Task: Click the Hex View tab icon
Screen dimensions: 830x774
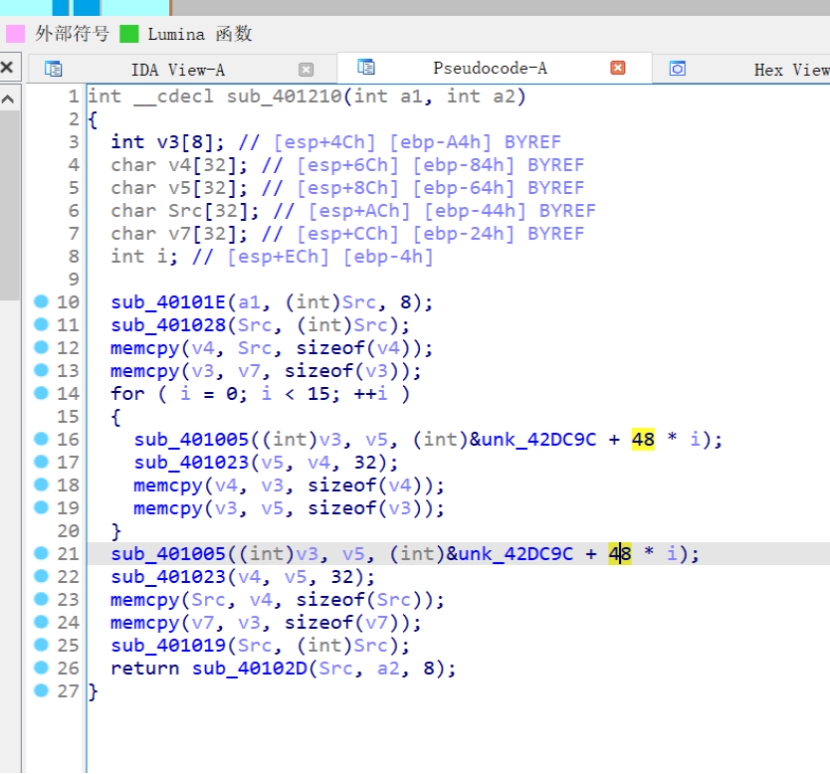Action: click(x=677, y=69)
